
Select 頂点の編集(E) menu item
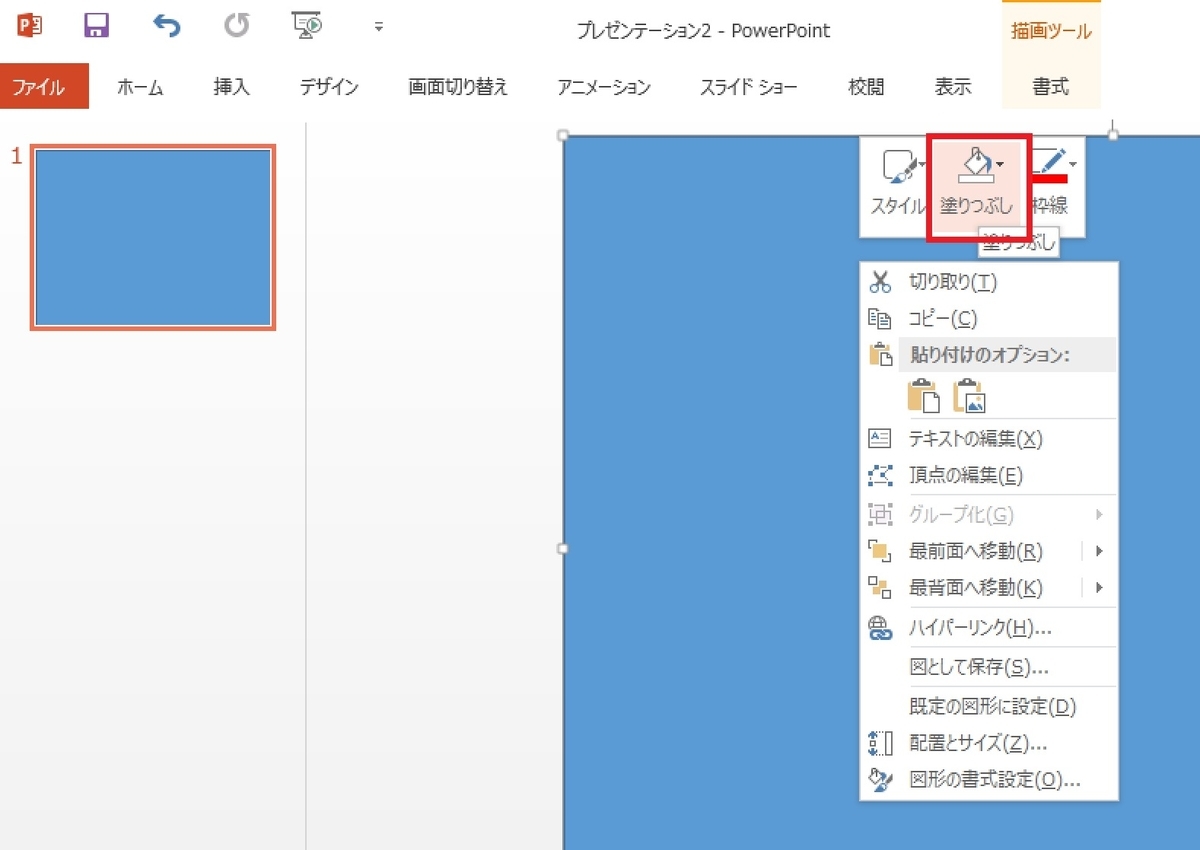[988, 475]
